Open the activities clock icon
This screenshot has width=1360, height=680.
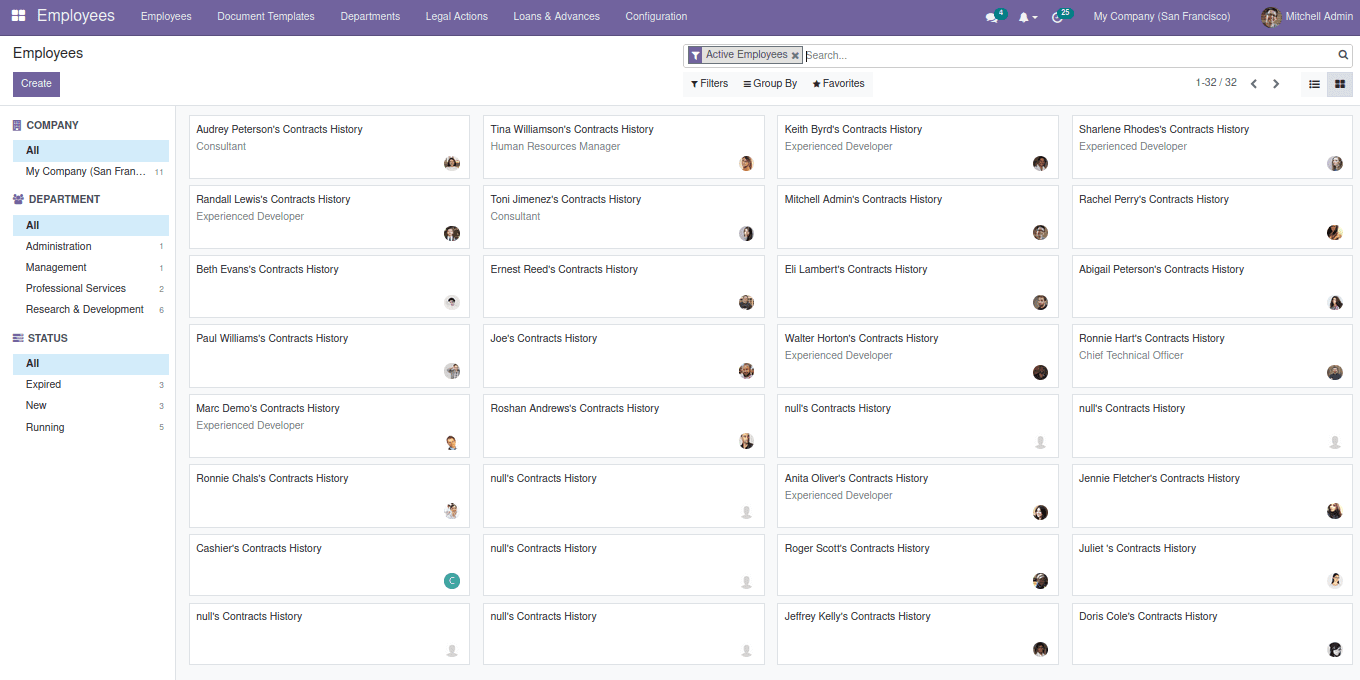click(x=1058, y=17)
